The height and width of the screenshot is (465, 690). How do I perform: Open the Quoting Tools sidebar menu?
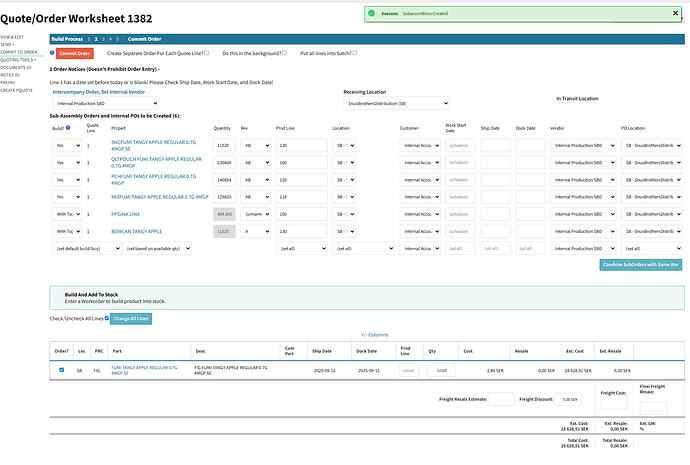(x=19, y=58)
